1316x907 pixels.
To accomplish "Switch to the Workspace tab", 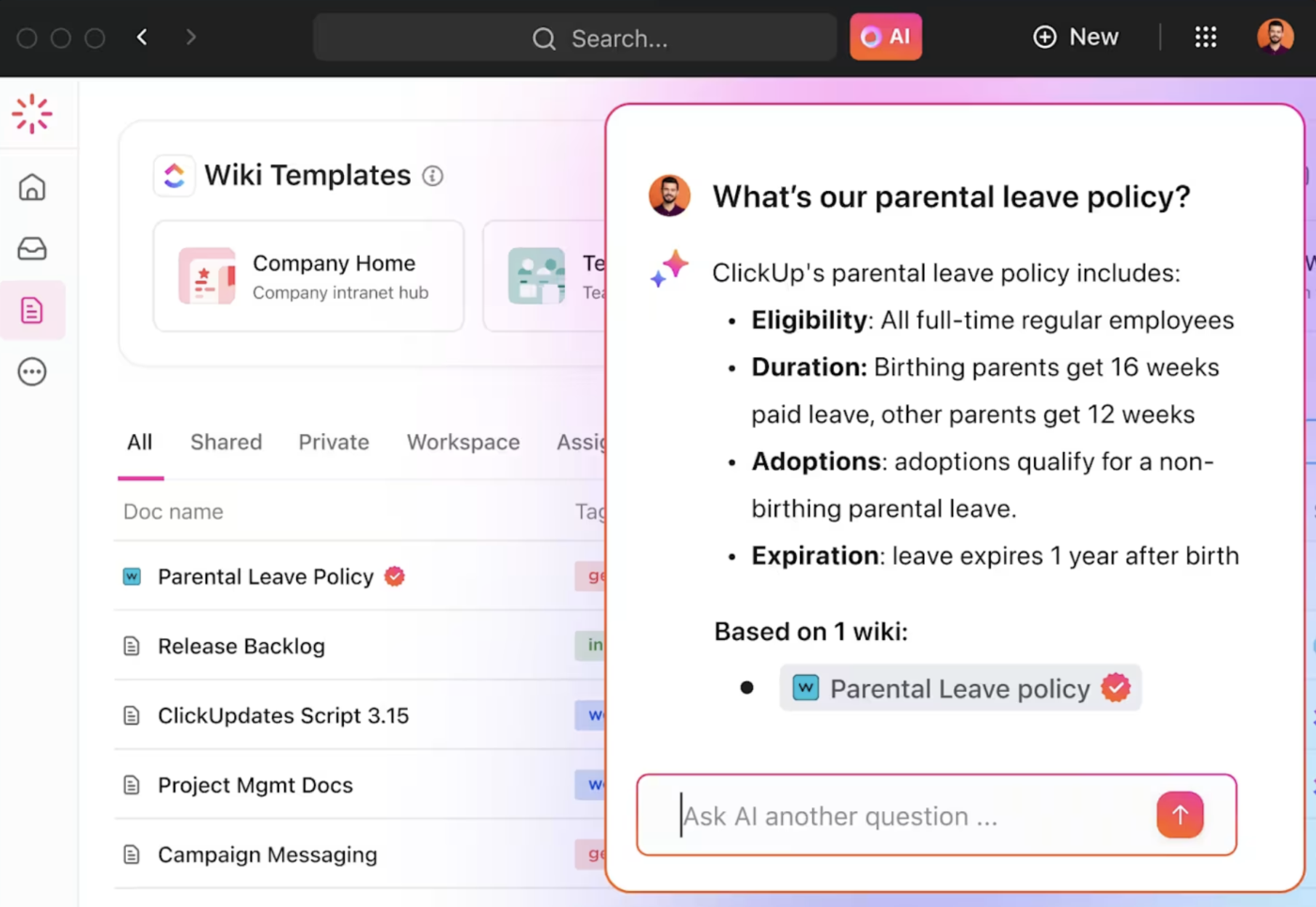I will [462, 442].
